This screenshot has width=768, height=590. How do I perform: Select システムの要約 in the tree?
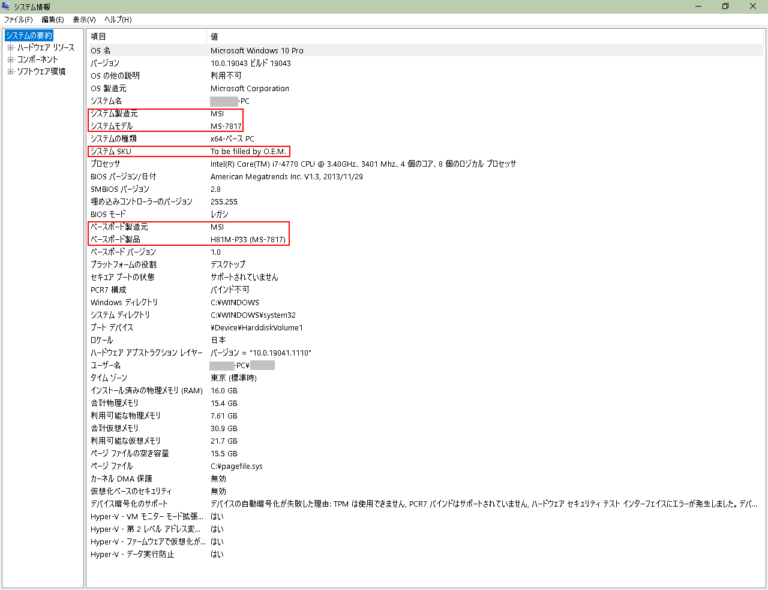click(x=28, y=36)
